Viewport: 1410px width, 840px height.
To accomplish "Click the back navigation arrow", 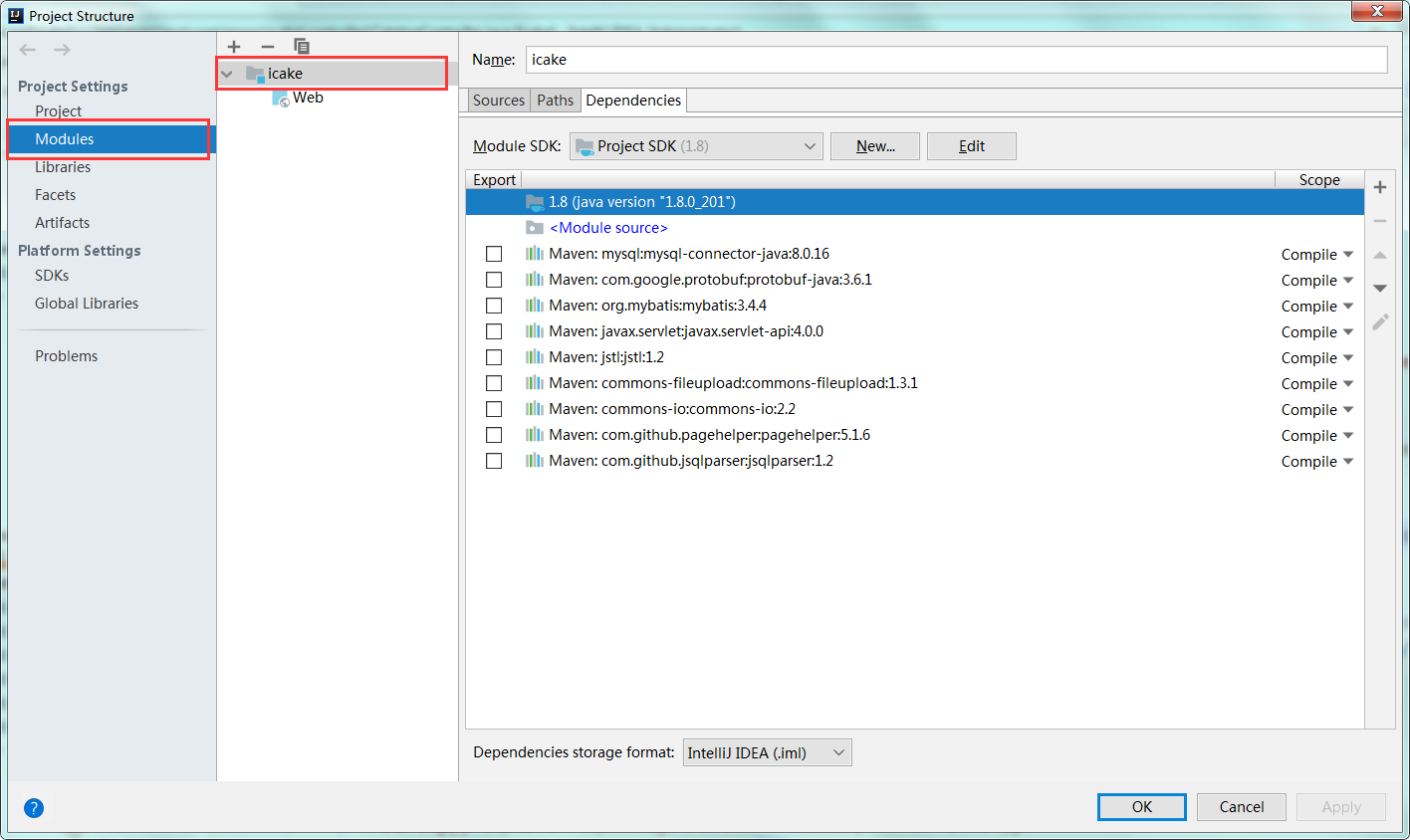I will coord(28,50).
